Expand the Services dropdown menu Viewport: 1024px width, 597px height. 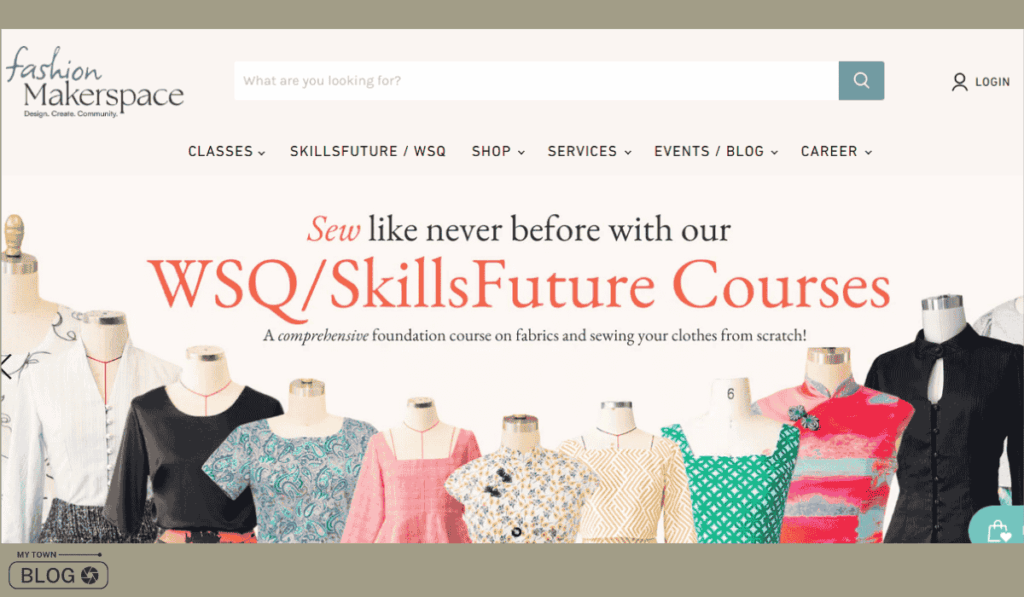coord(590,152)
